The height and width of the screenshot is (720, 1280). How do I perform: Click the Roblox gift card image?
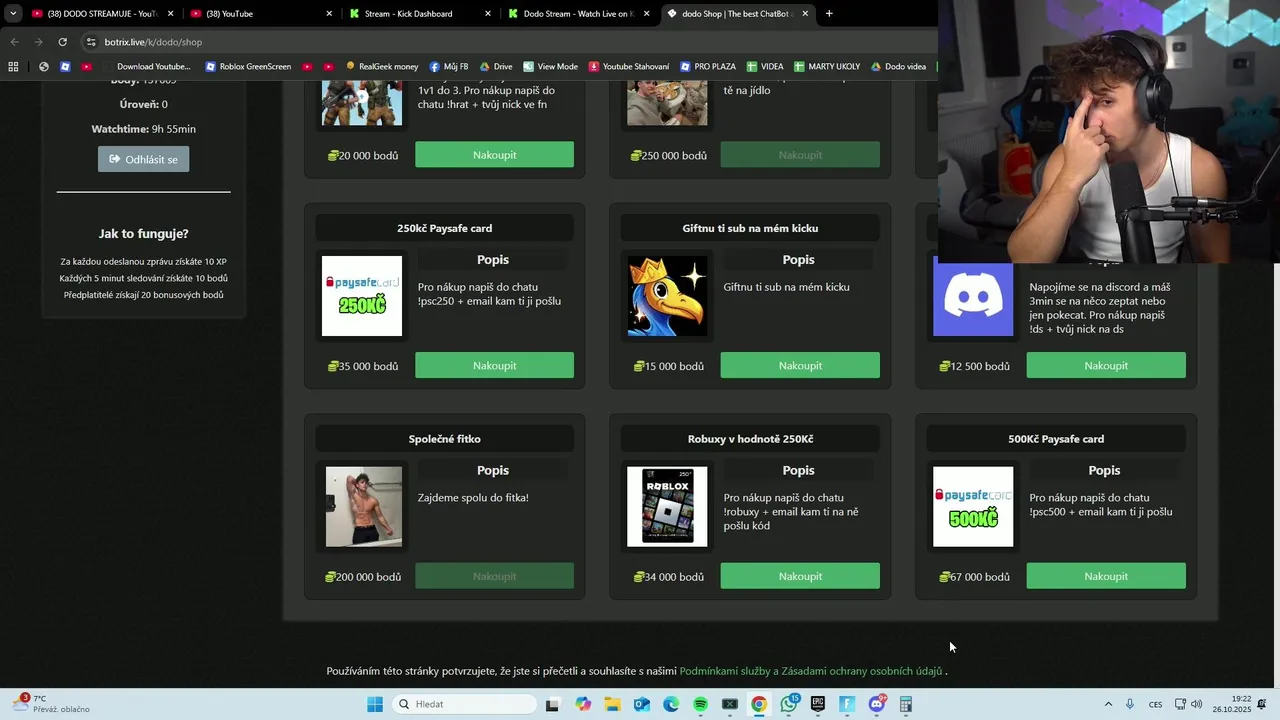point(667,507)
